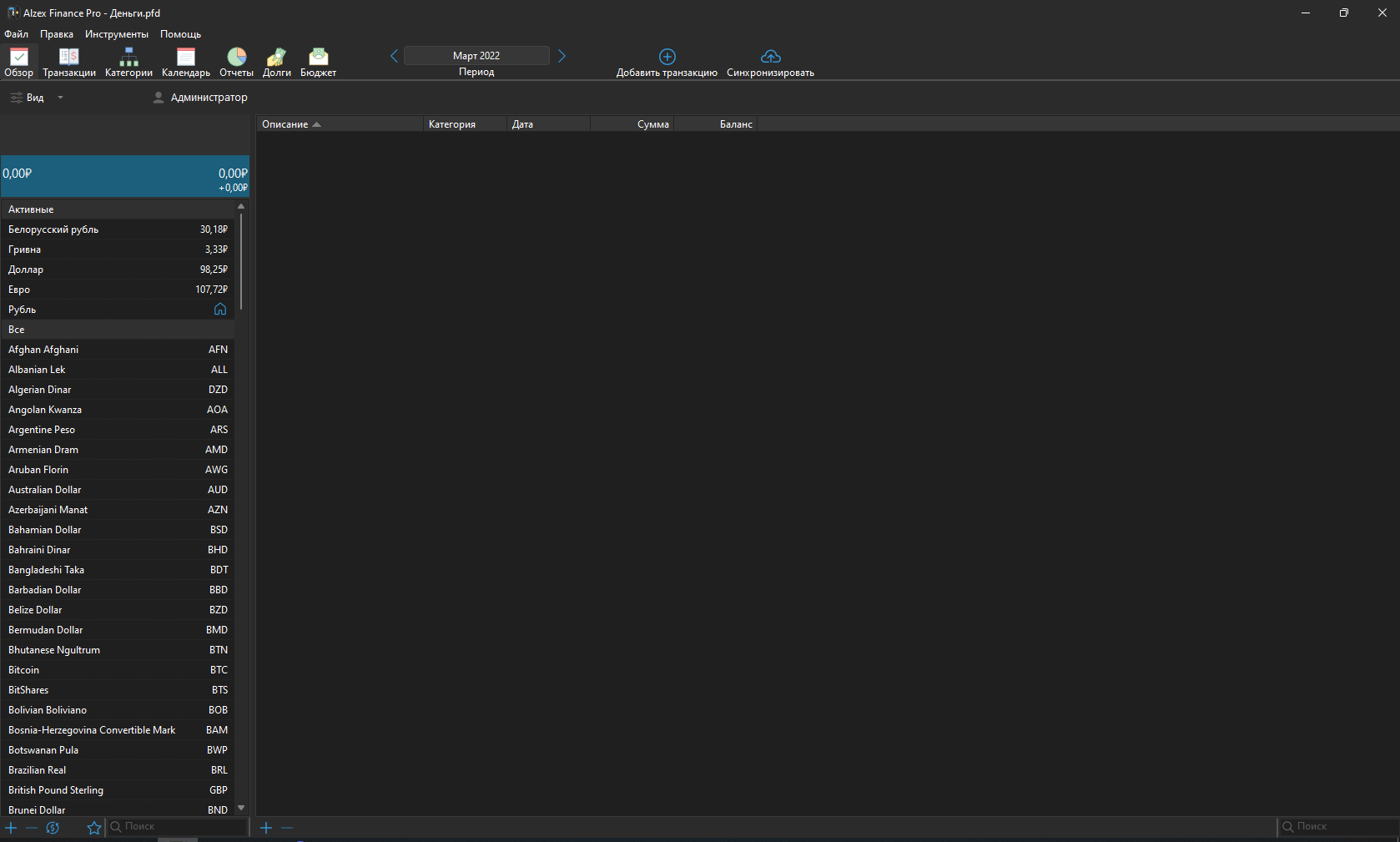Select the Armenian Dram currency
The width and height of the screenshot is (1400, 842).
point(117,450)
